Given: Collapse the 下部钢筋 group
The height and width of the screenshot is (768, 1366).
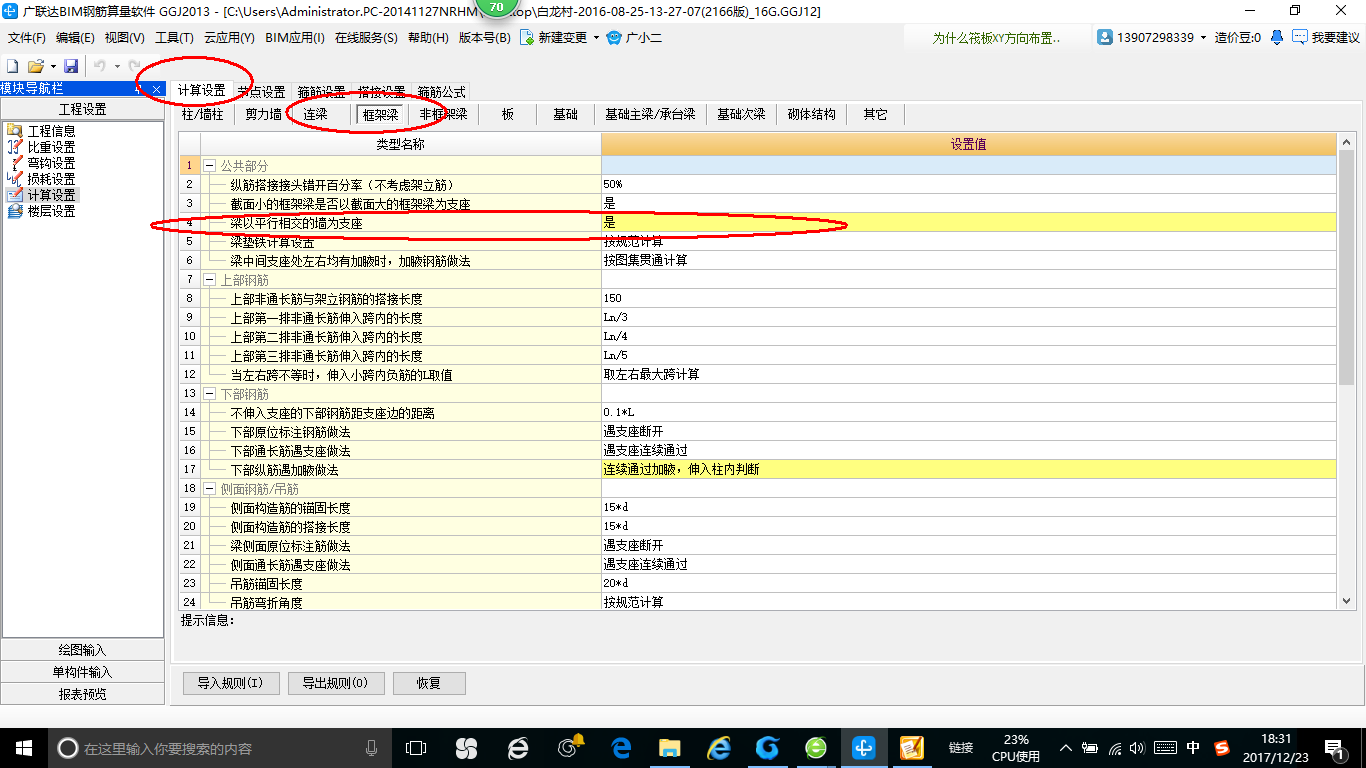Looking at the screenshot, I should coord(210,394).
